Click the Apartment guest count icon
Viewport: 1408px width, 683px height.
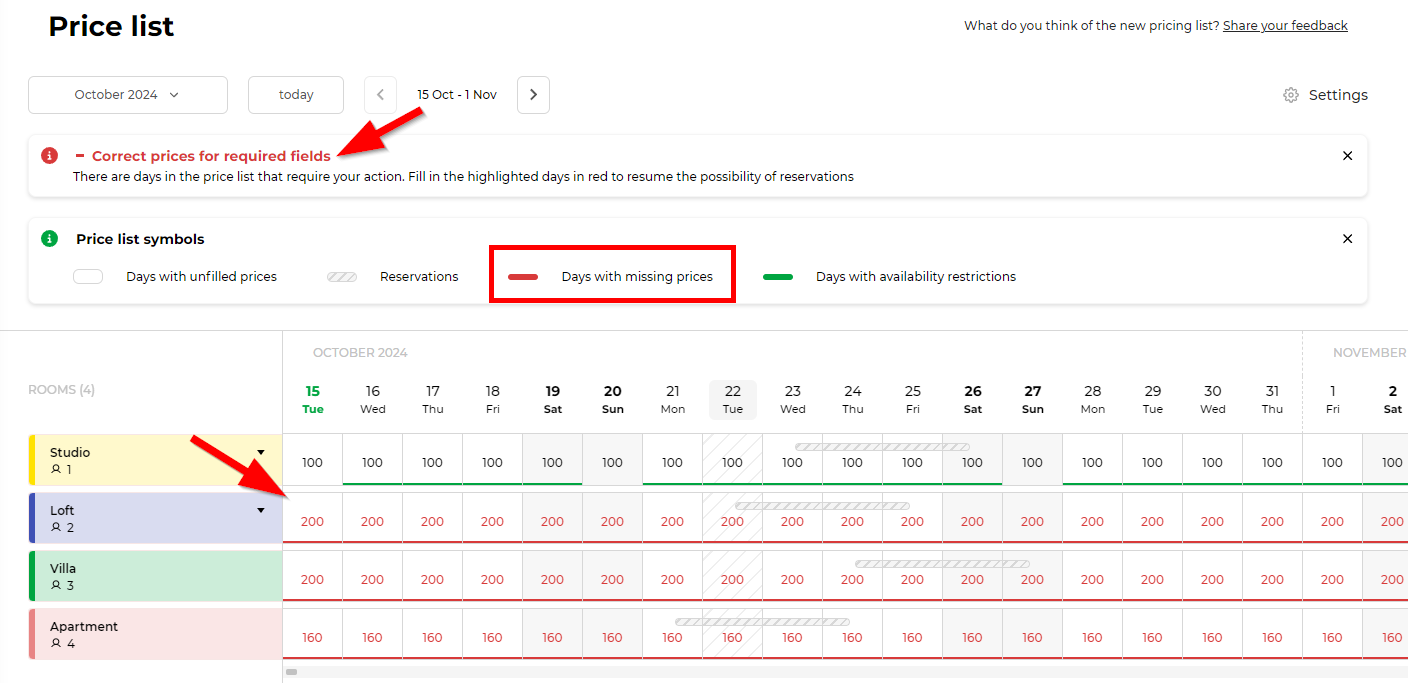(x=56, y=643)
